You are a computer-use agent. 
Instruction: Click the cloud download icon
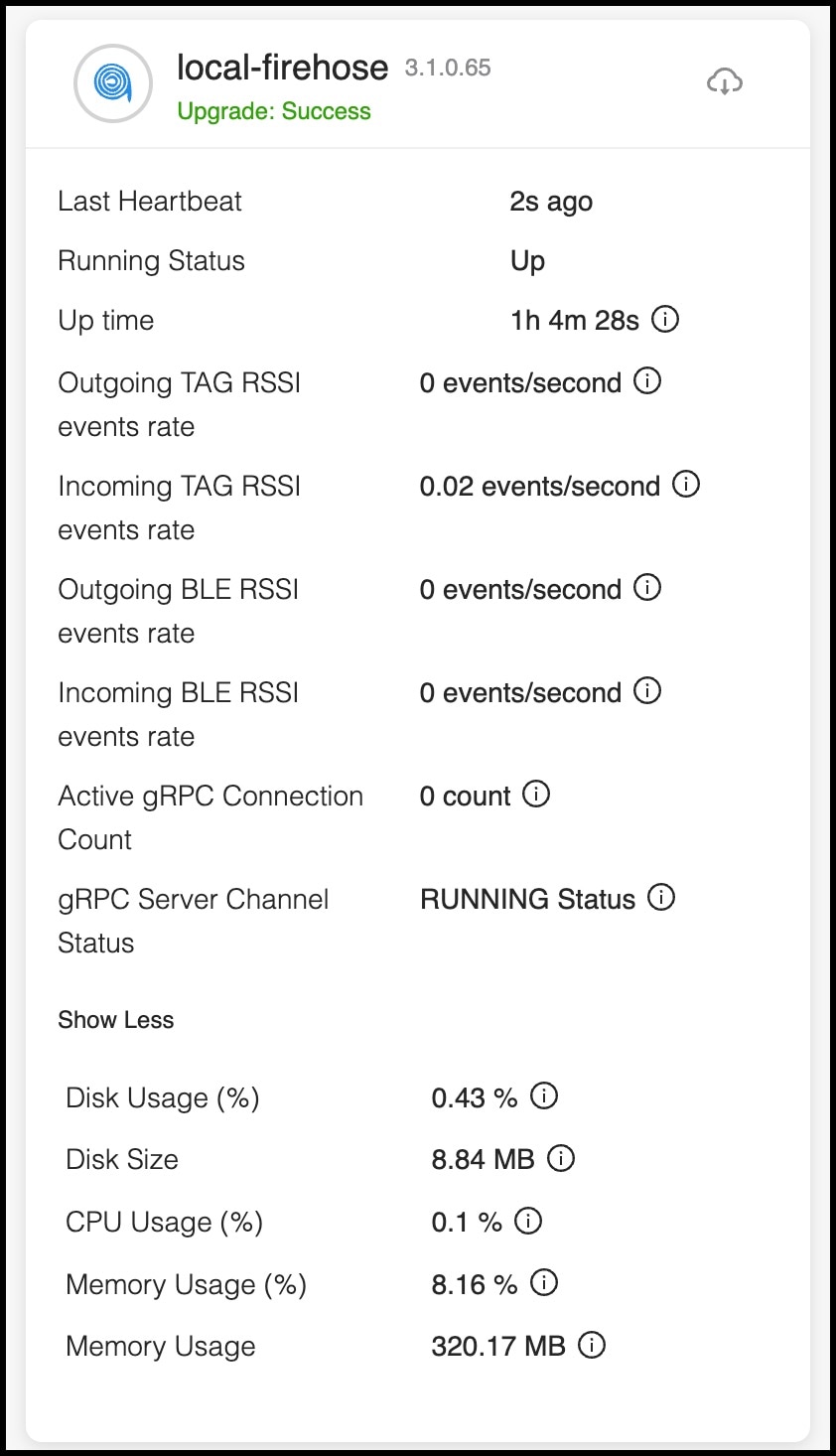pyautogui.click(x=725, y=81)
